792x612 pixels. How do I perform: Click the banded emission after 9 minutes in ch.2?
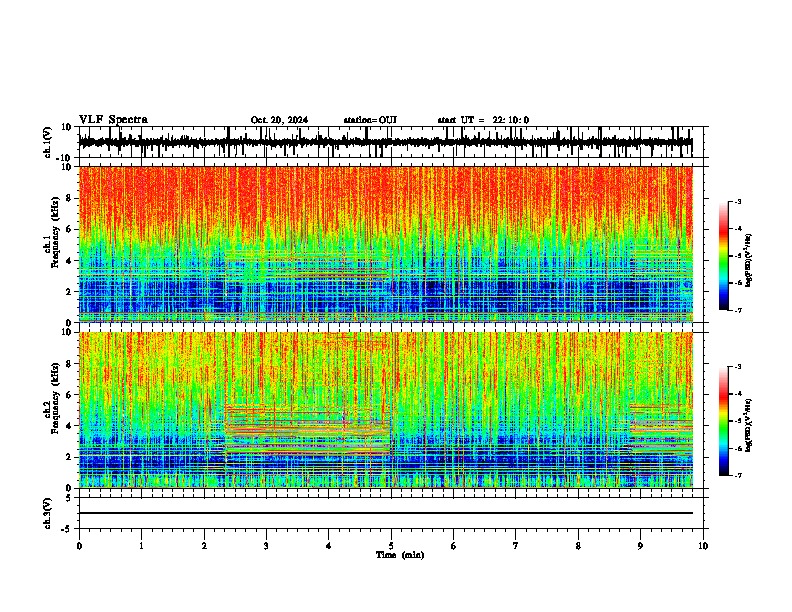coord(661,429)
